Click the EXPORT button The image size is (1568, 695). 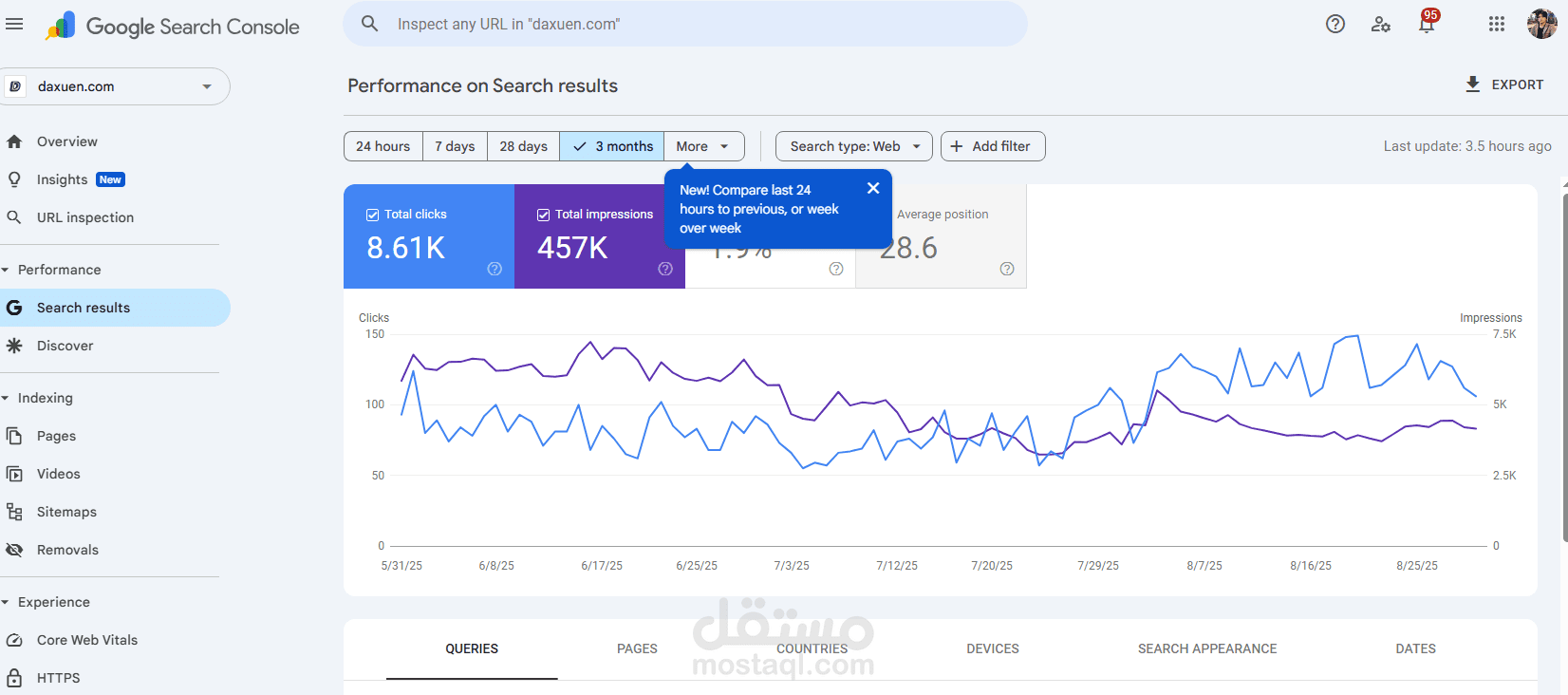pyautogui.click(x=1504, y=85)
